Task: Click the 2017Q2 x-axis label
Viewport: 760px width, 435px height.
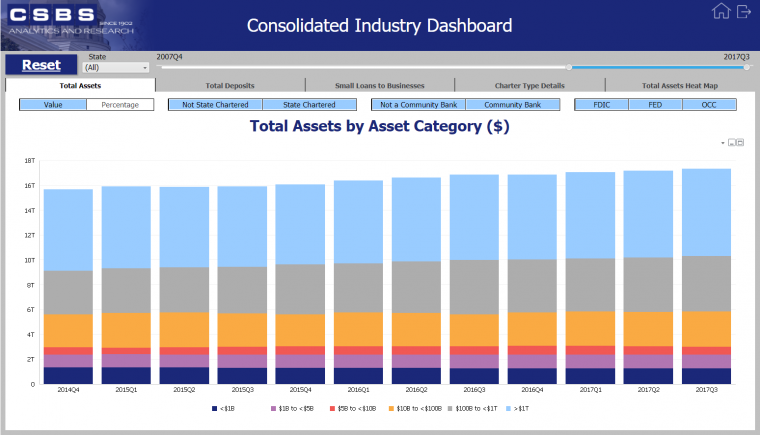Action: 649,390
